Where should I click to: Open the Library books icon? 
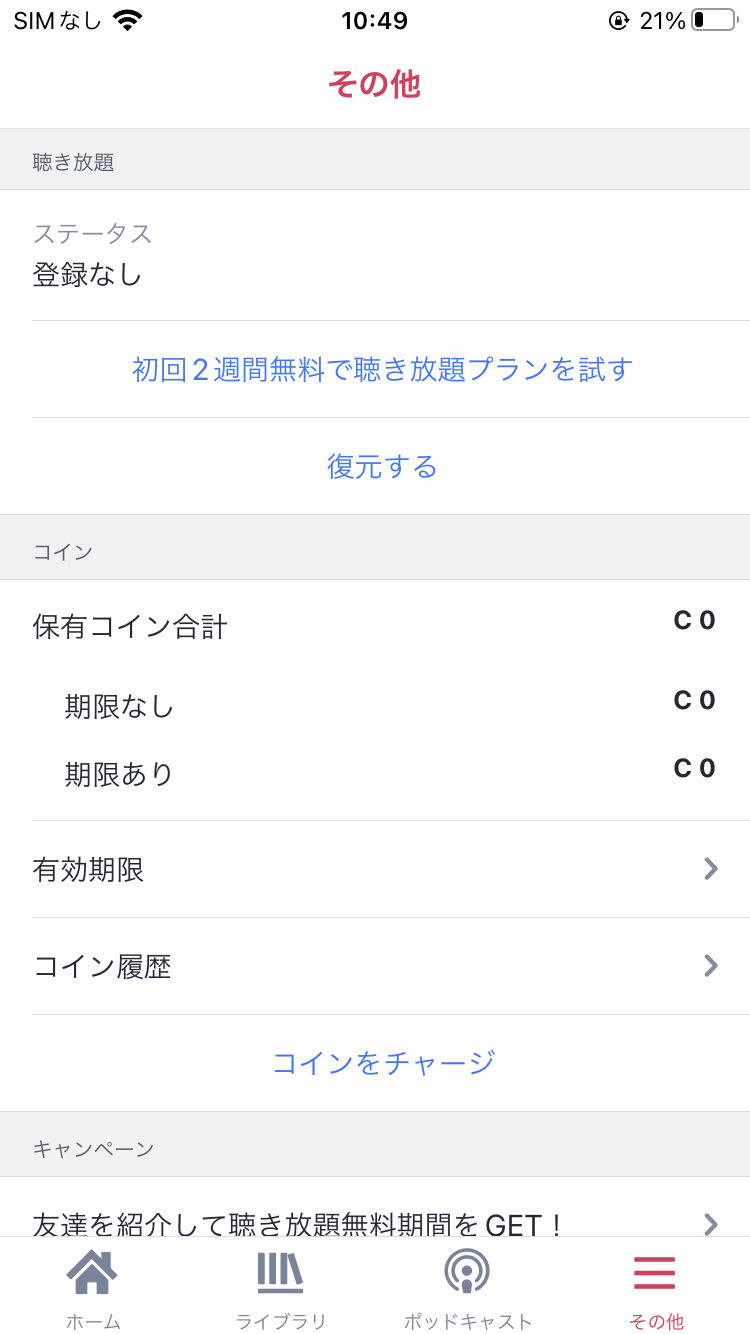280,1273
